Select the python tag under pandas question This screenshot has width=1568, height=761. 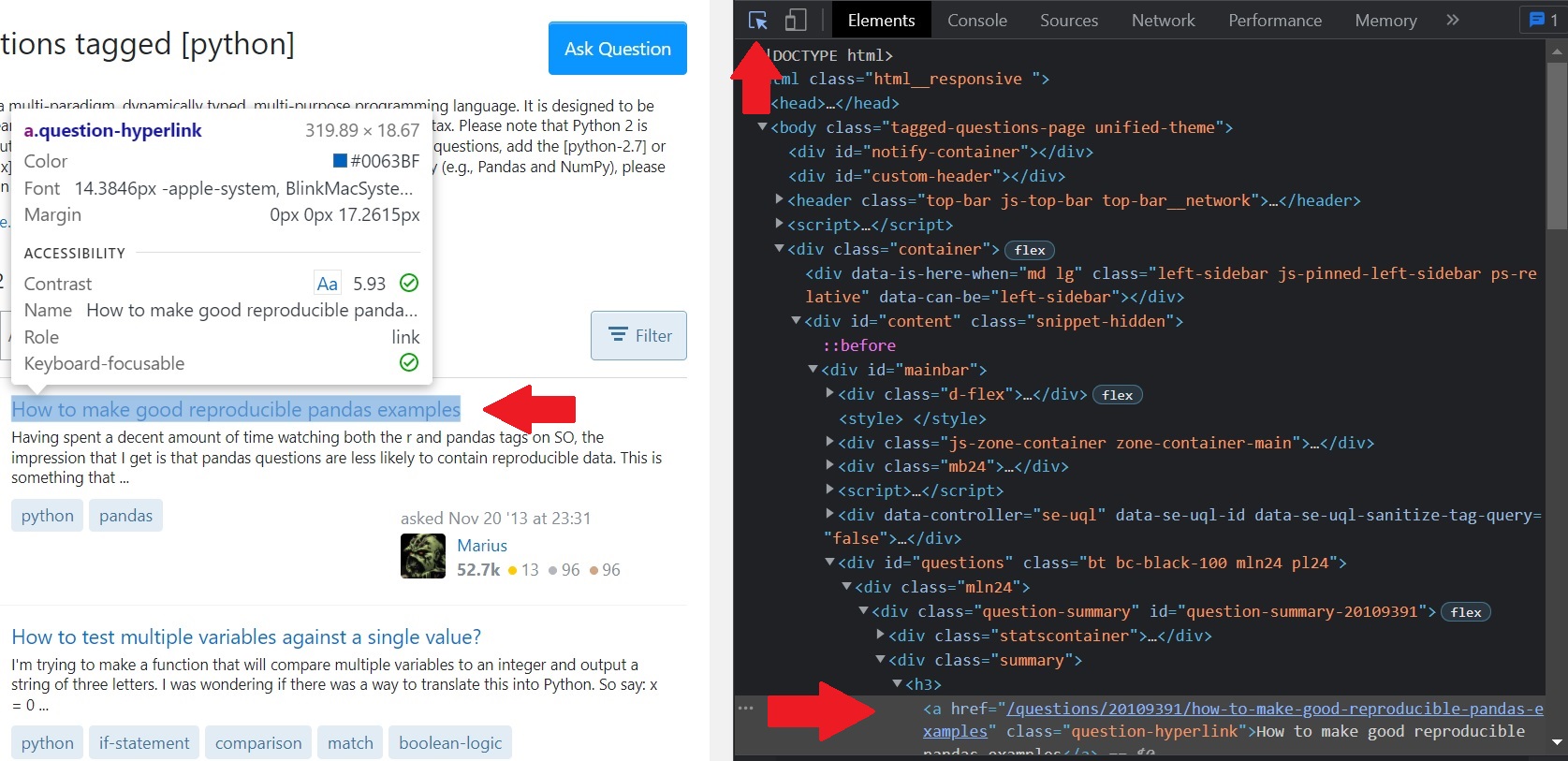pyautogui.click(x=47, y=516)
